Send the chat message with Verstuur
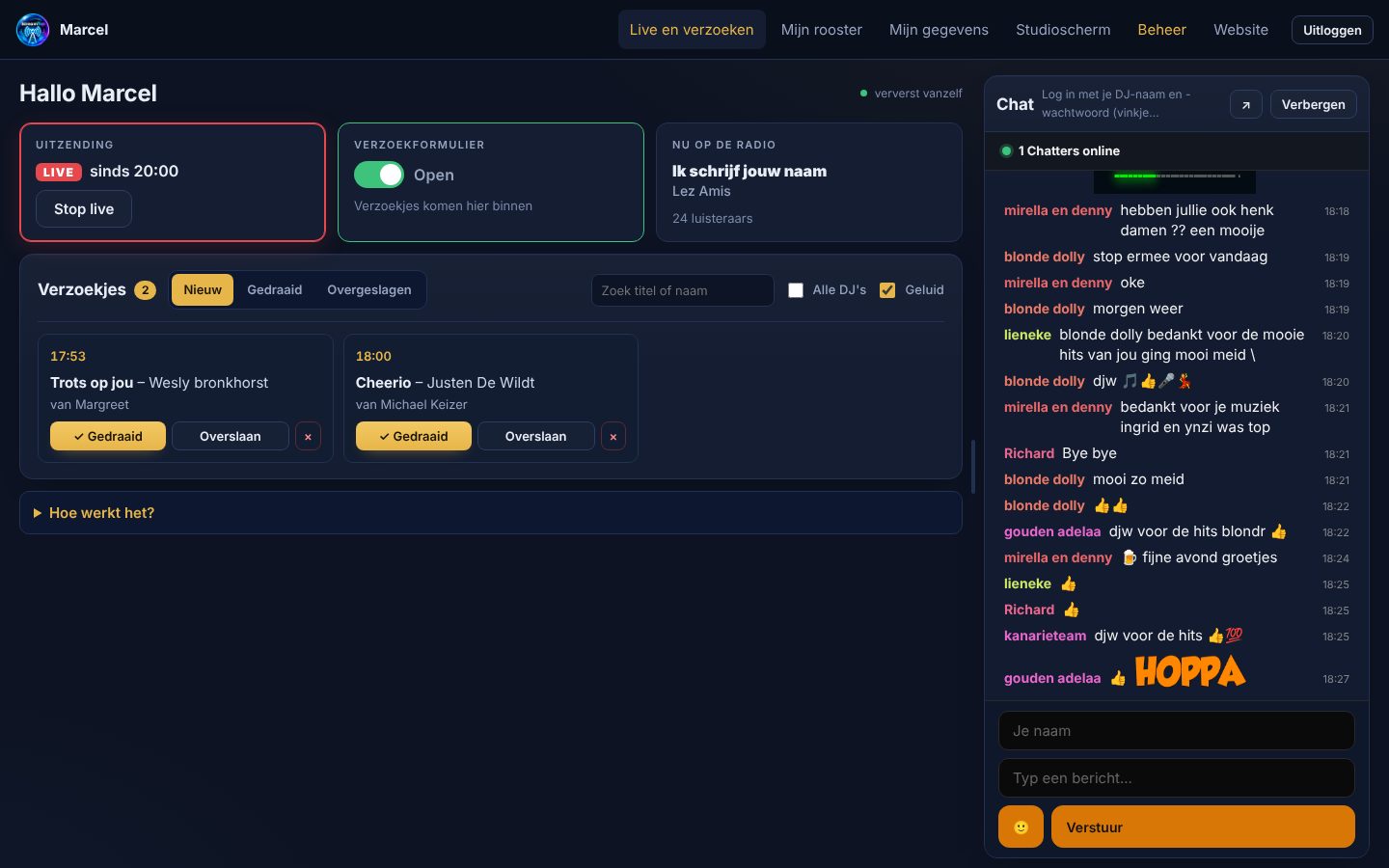The image size is (1389, 868). pos(1203,827)
